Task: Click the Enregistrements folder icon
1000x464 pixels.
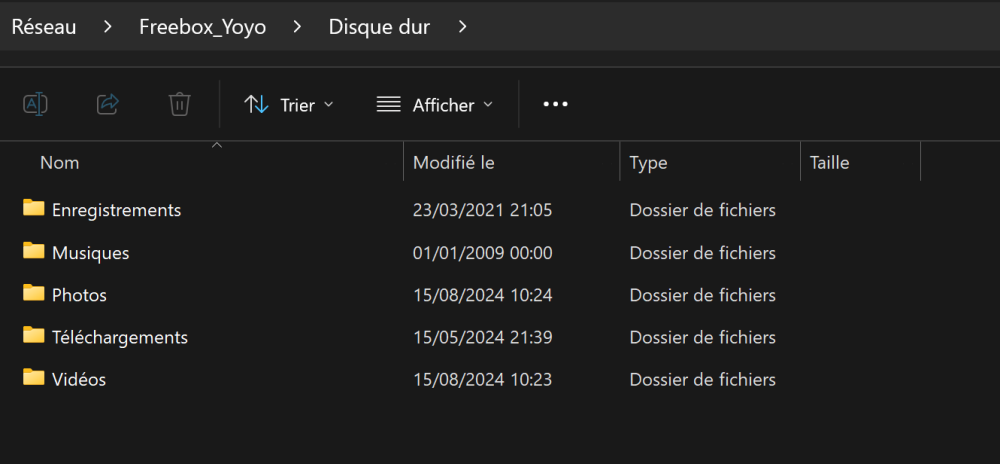Action: 35,209
